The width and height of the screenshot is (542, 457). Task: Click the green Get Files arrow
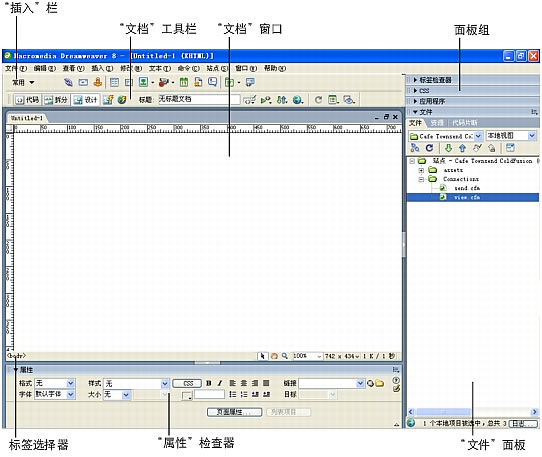click(448, 148)
